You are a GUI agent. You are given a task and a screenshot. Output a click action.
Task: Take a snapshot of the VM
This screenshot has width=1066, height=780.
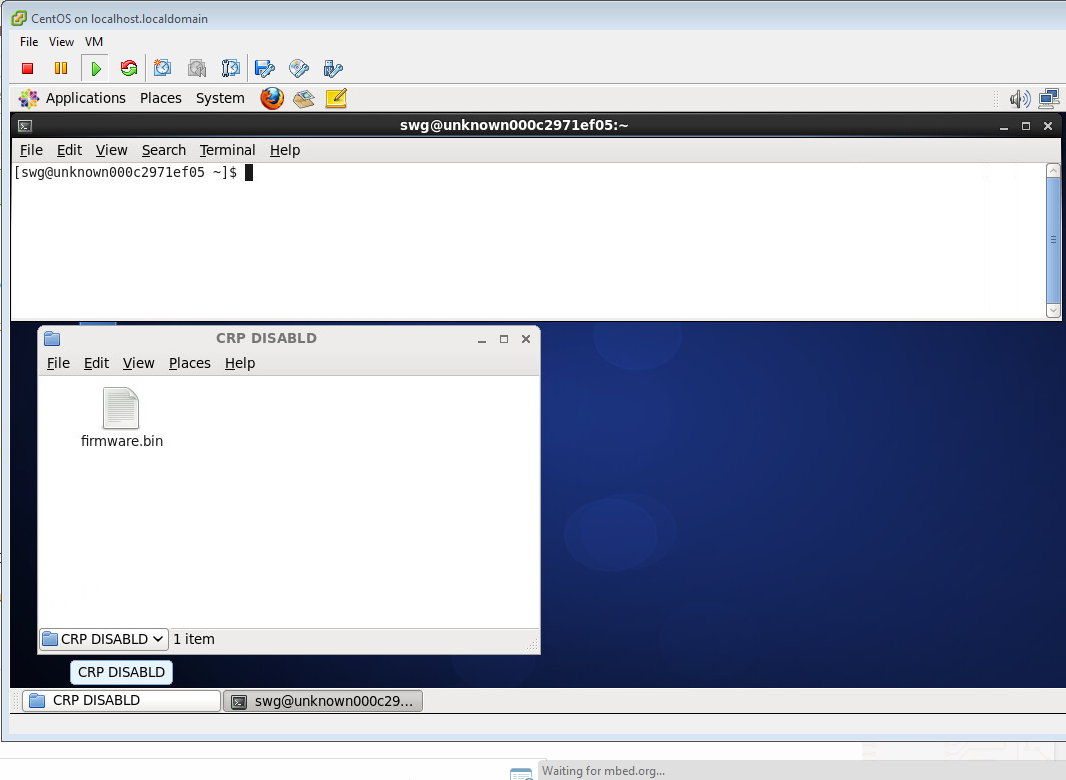tap(163, 69)
